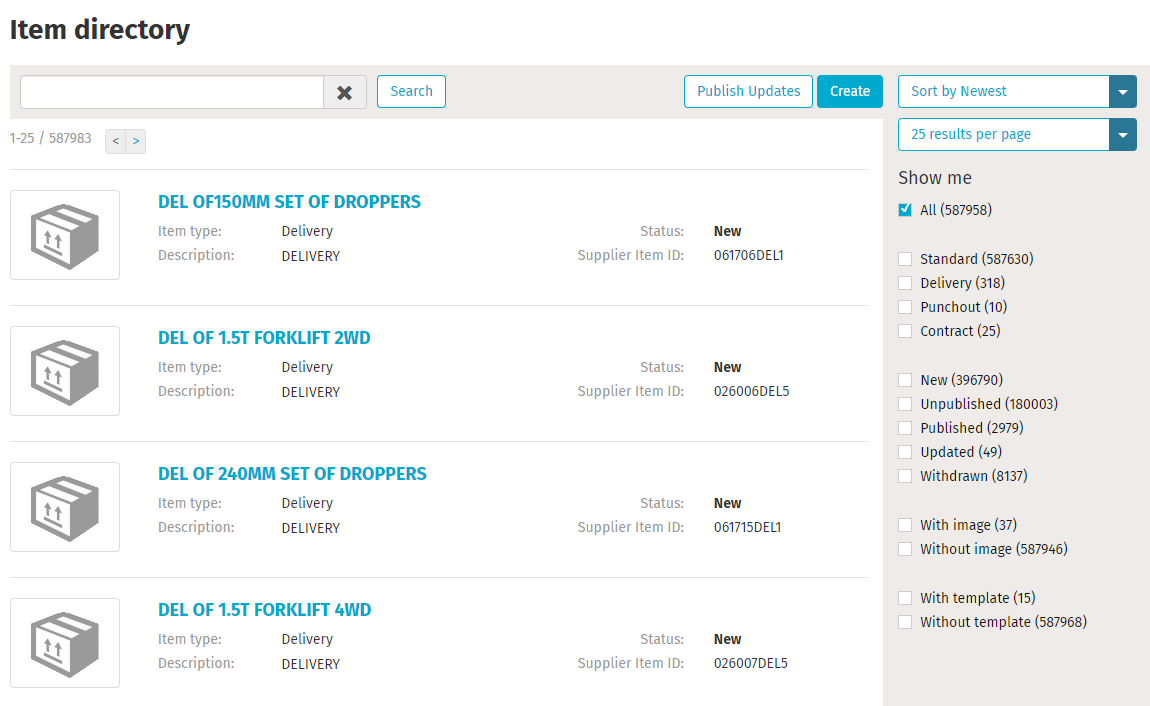Uncheck the All filter

905,209
